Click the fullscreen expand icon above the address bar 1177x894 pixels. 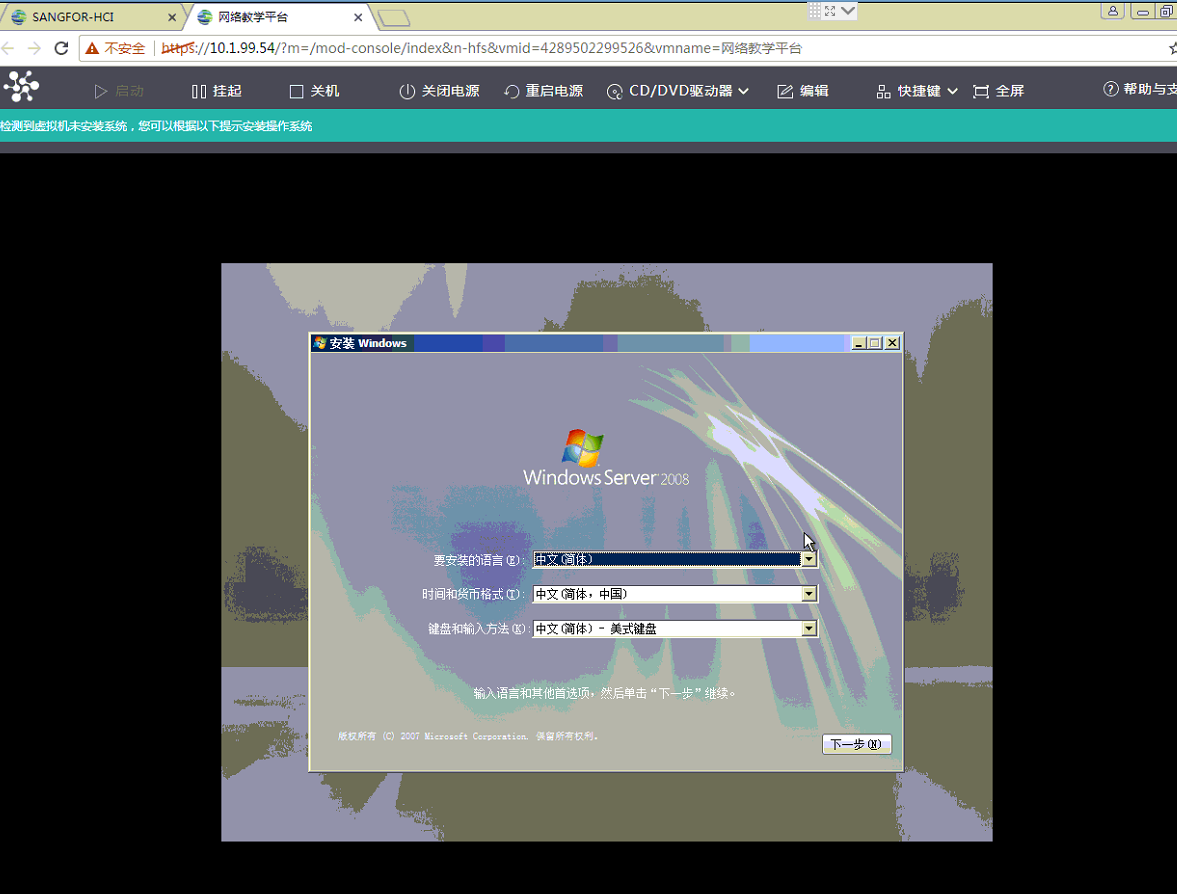point(829,11)
